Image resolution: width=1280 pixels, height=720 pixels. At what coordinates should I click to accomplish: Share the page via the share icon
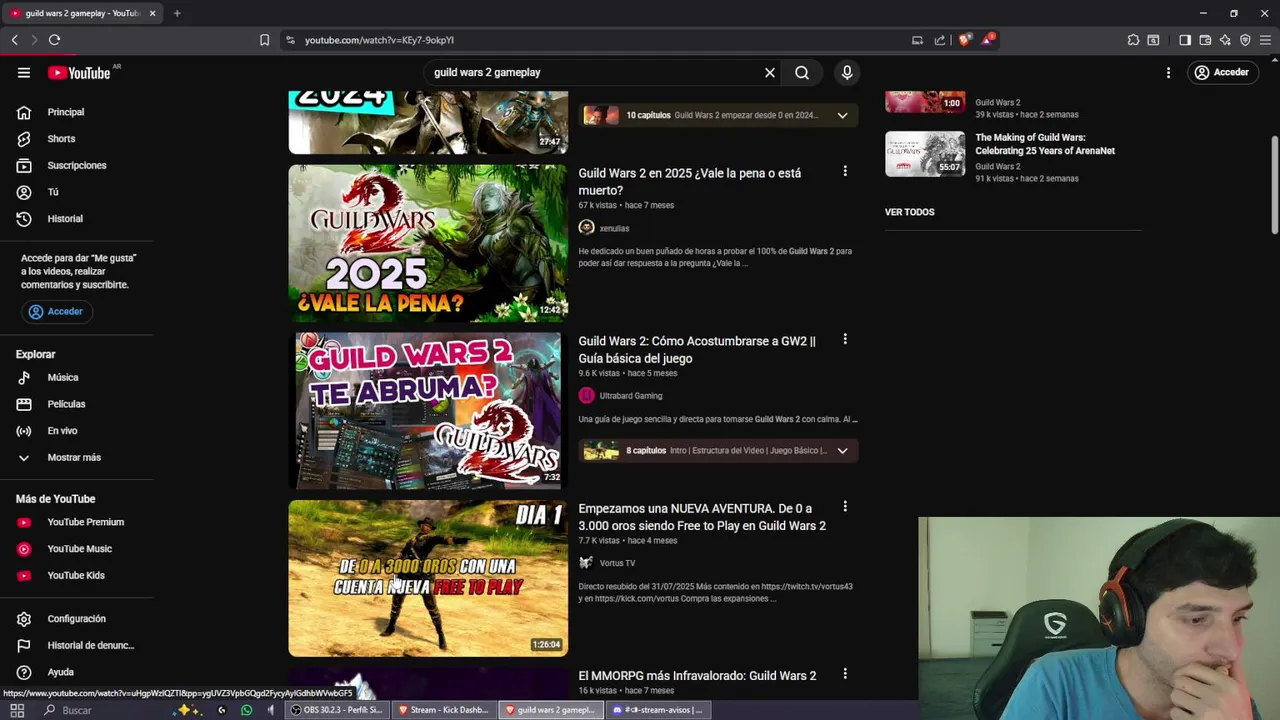[x=940, y=40]
